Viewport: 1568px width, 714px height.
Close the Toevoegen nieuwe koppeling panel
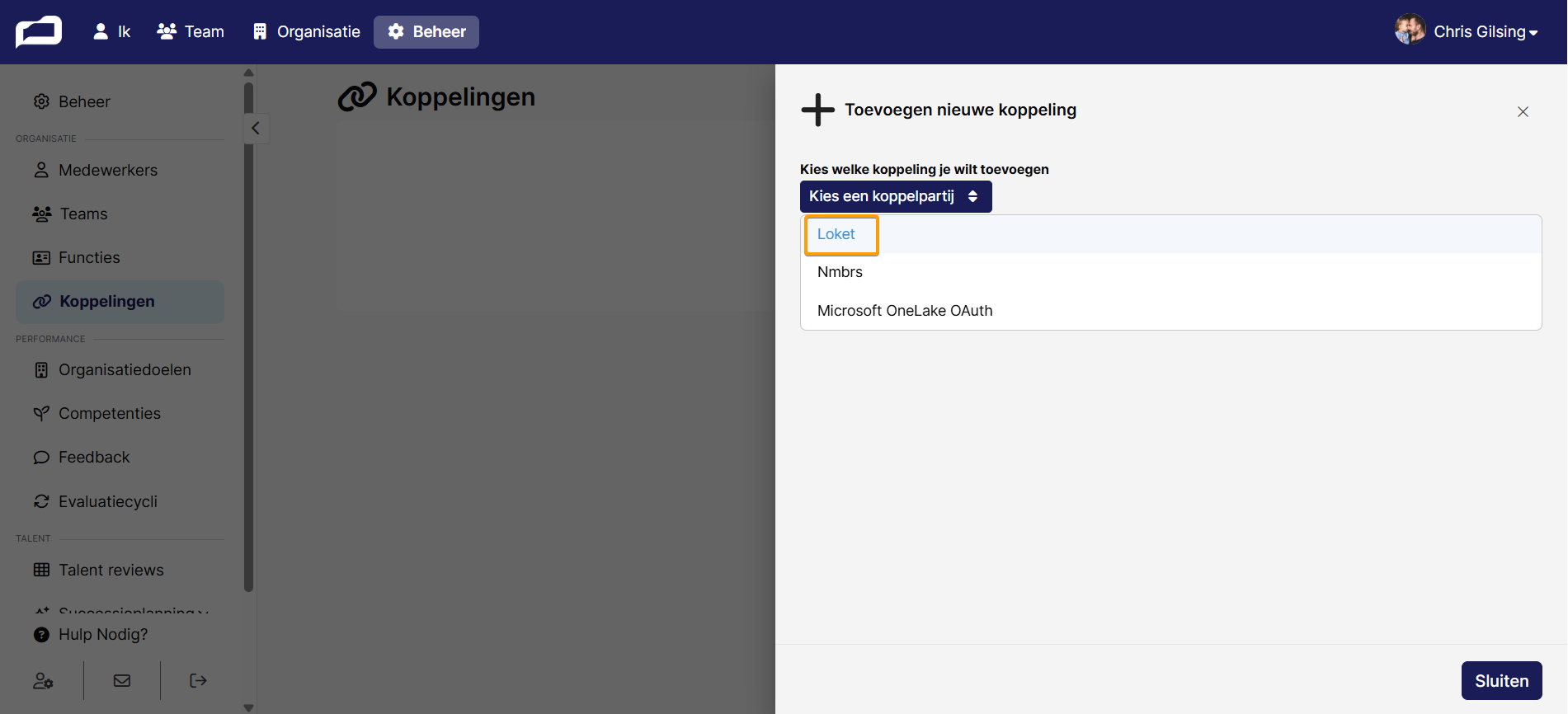pos(1523,111)
